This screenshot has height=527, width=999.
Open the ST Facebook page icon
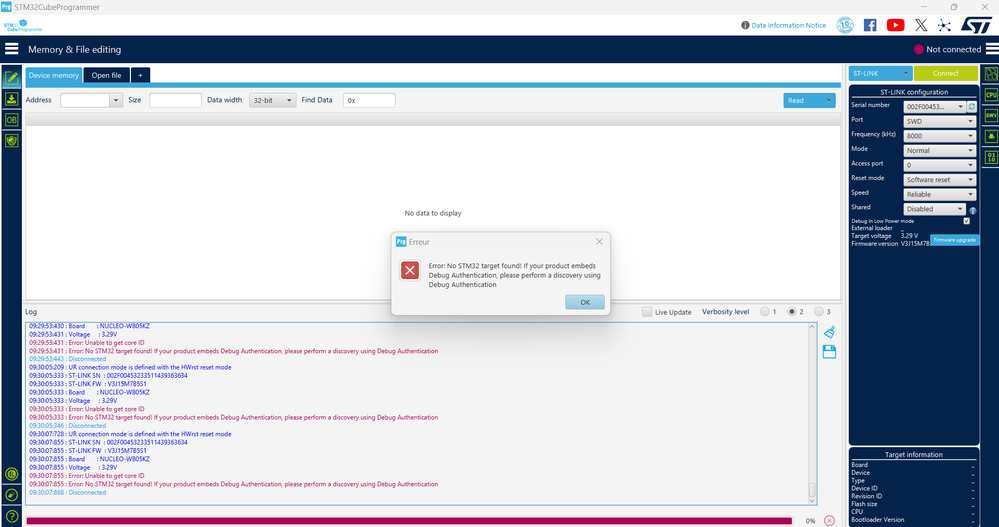coord(870,25)
